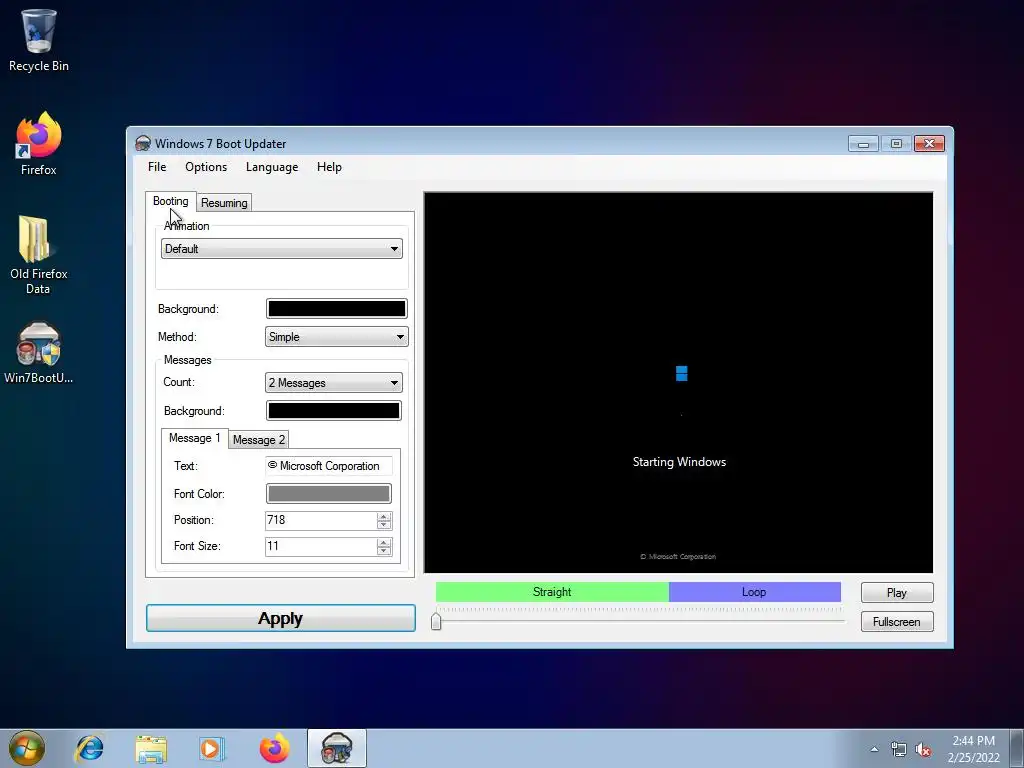Launch Firefox from the taskbar
Viewport: 1024px width, 768px height.
click(x=274, y=748)
